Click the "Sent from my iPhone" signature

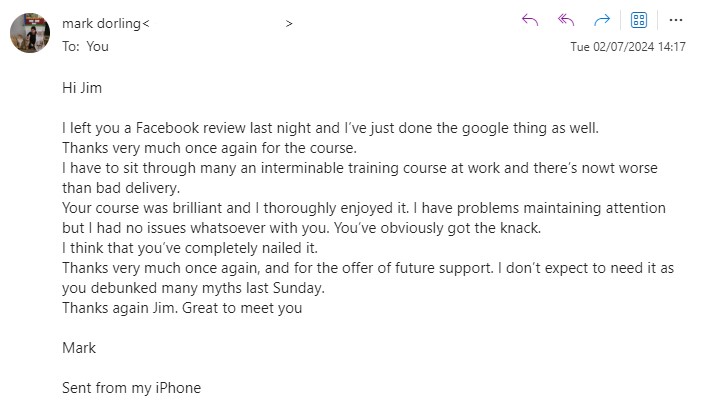click(x=131, y=388)
